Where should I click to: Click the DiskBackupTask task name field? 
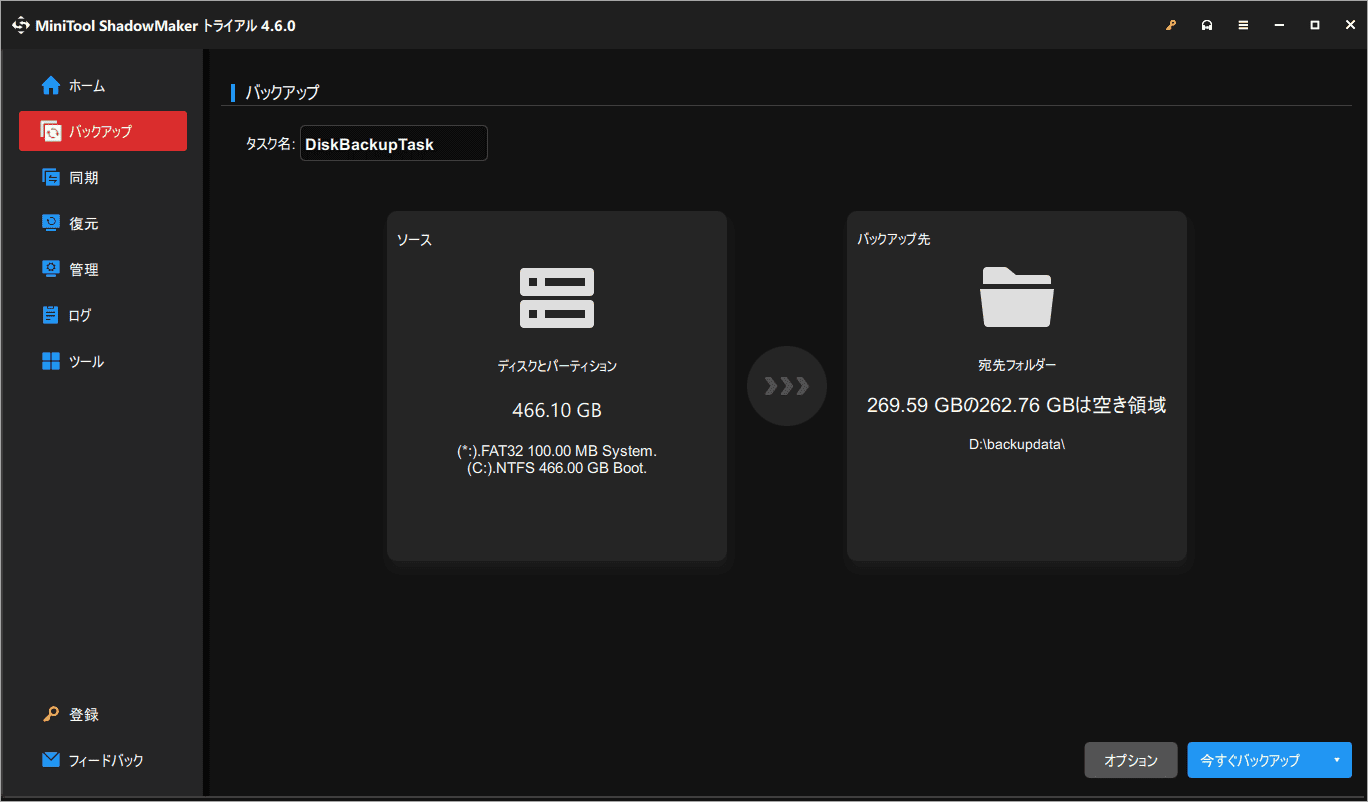[x=394, y=143]
